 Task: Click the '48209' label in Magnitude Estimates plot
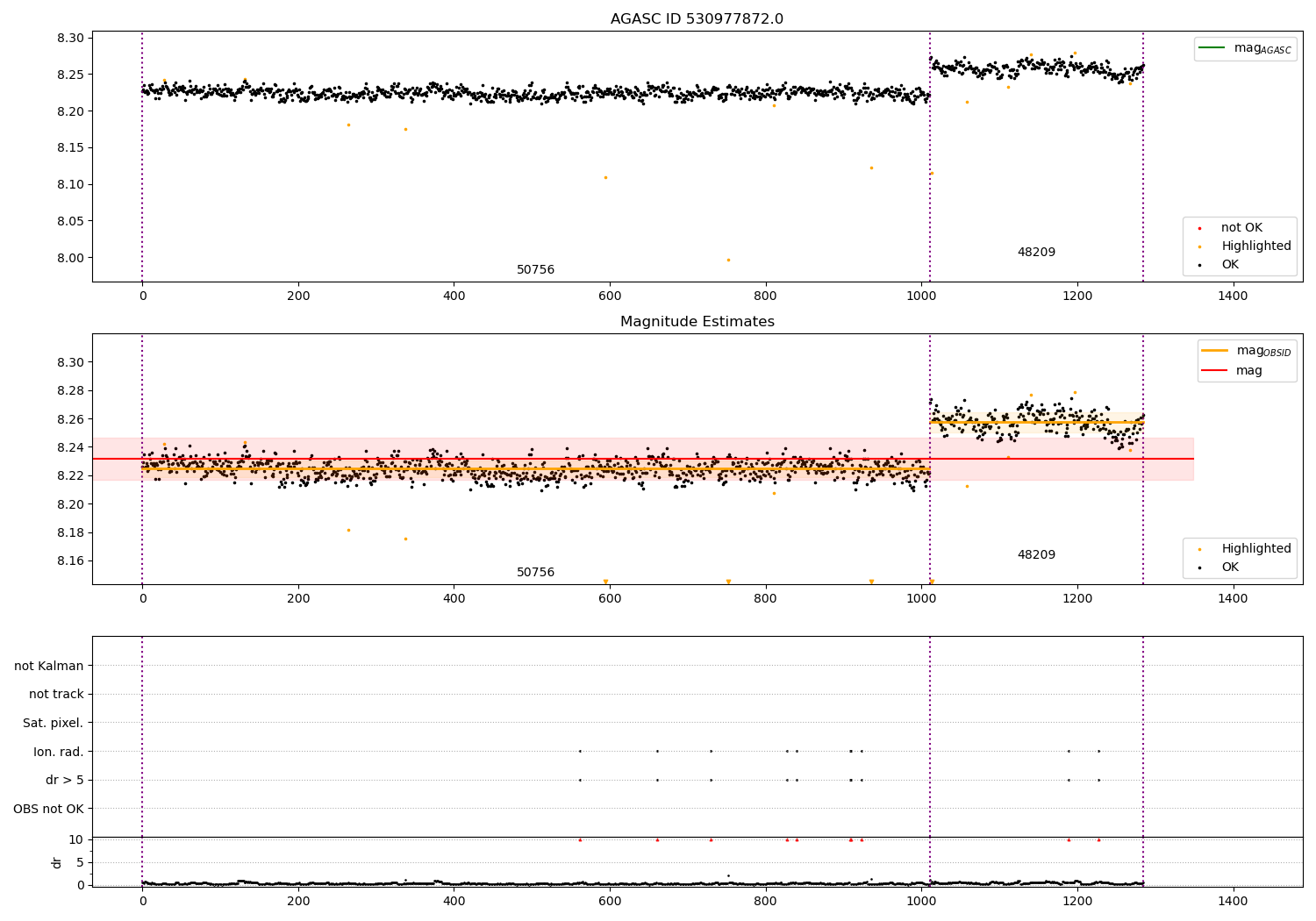(1036, 555)
